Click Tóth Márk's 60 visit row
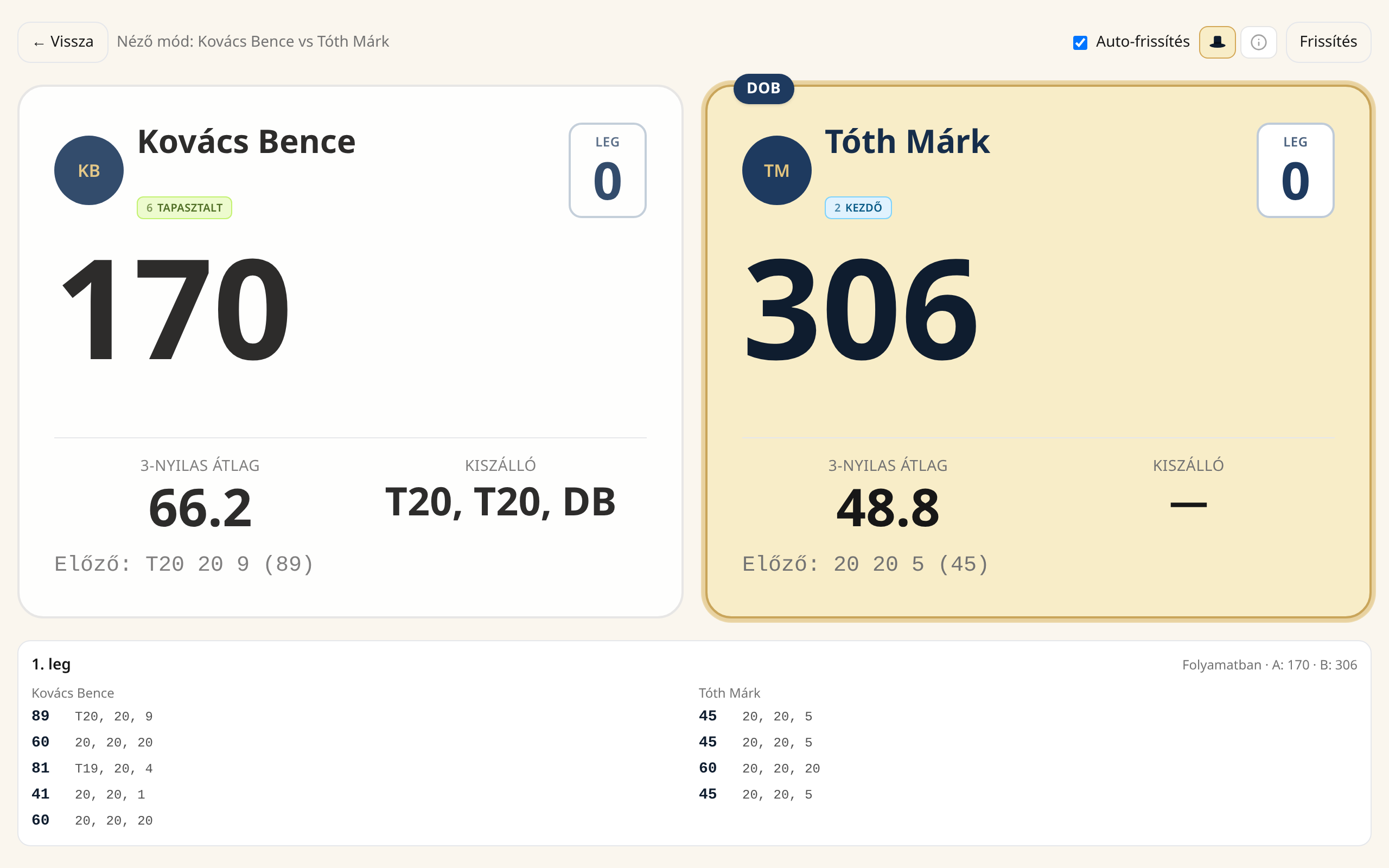Image resolution: width=1389 pixels, height=868 pixels. click(760, 768)
